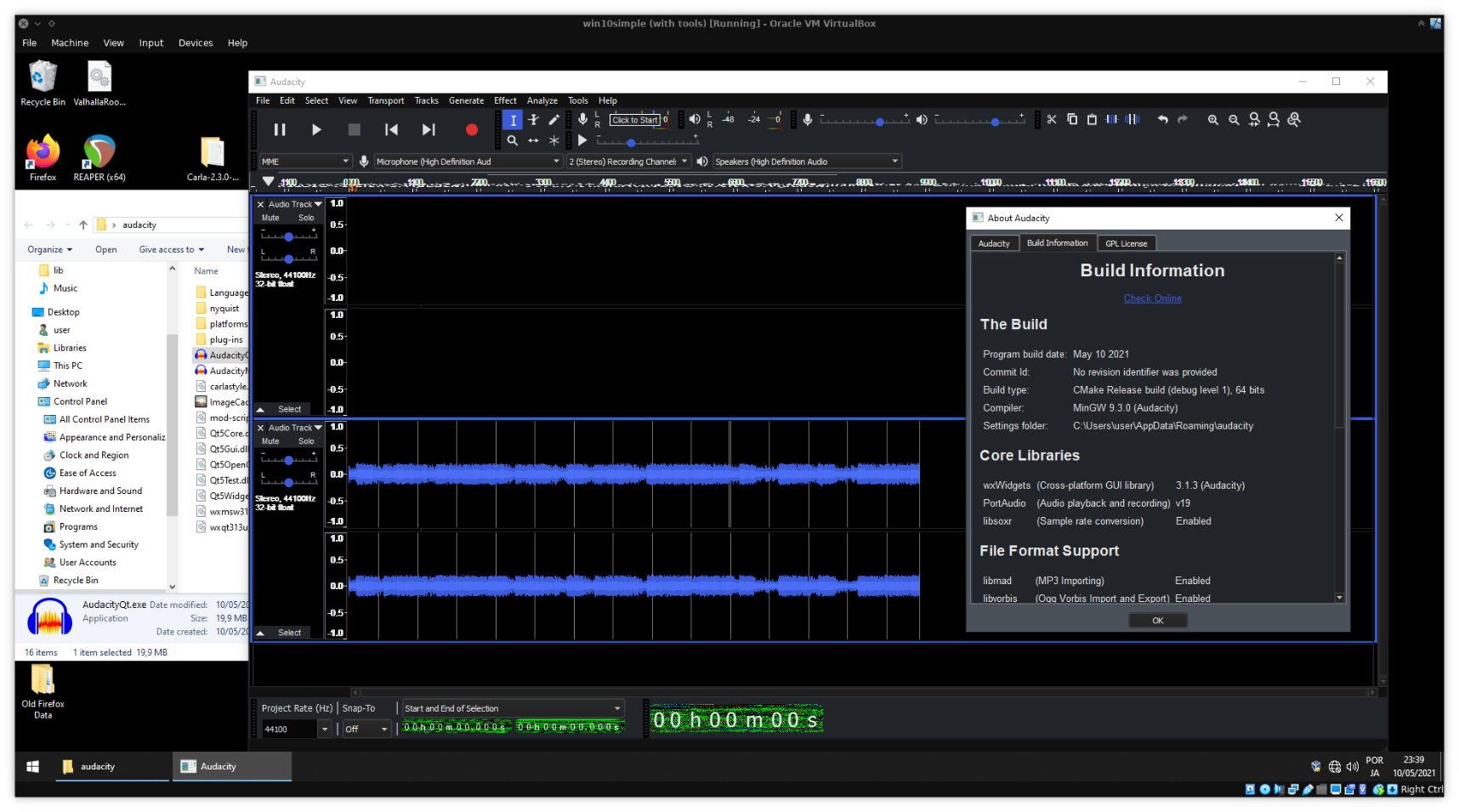
Task: Click Trim audio outside selection icon
Action: tap(1112, 119)
